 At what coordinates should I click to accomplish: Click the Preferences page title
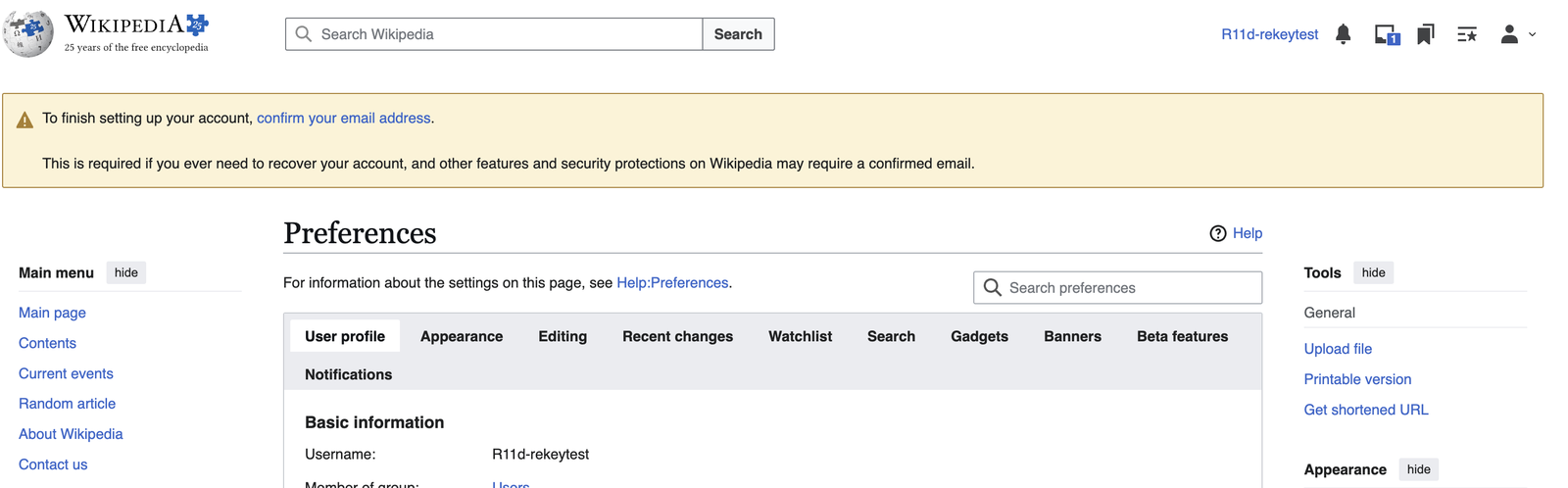pyautogui.click(x=360, y=233)
